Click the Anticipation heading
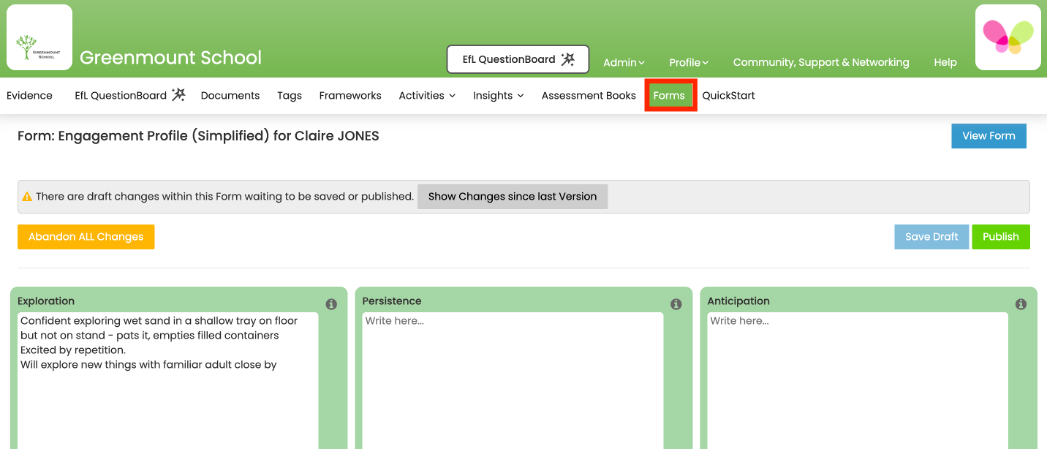Screen dimensions: 1048x450 tap(739, 301)
